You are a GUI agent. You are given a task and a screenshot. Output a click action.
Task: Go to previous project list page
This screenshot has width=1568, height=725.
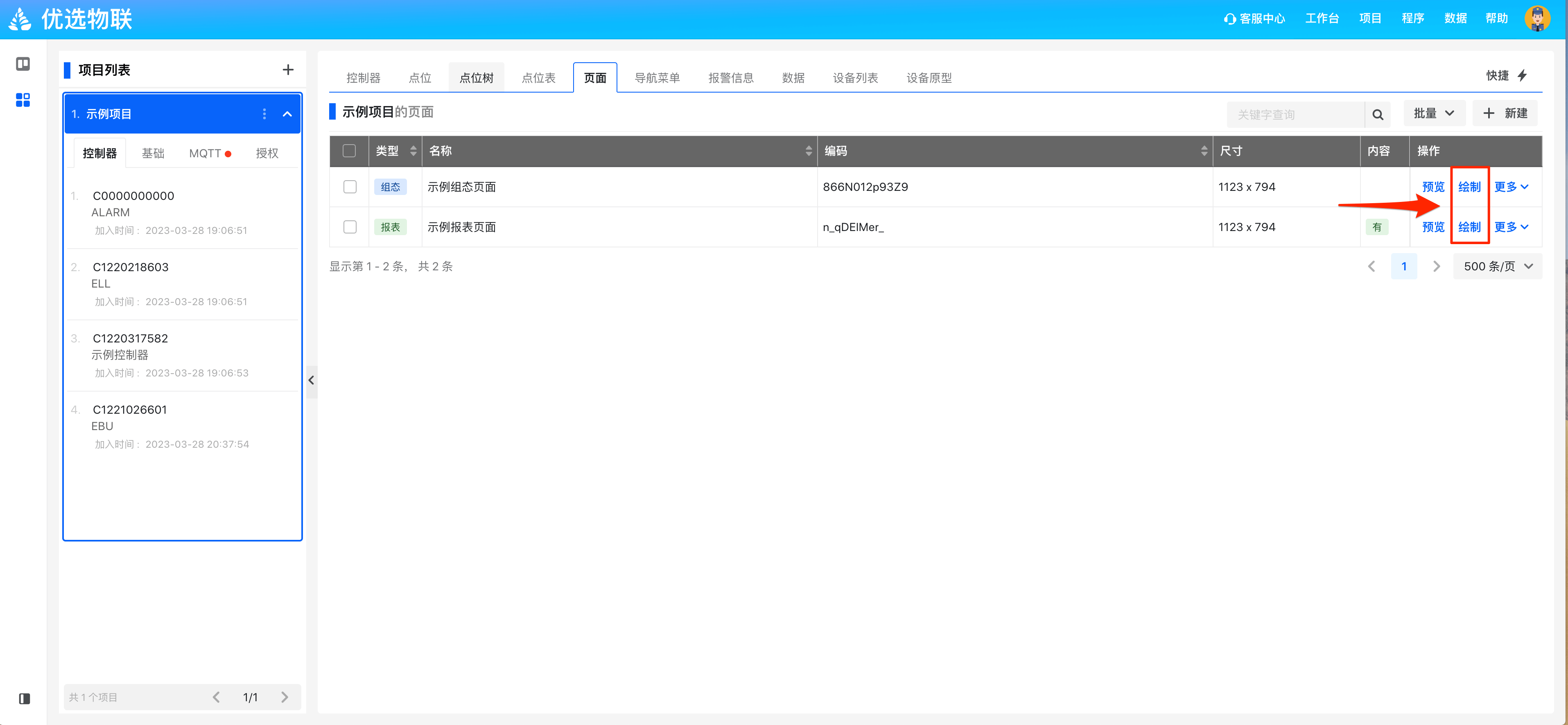[216, 697]
